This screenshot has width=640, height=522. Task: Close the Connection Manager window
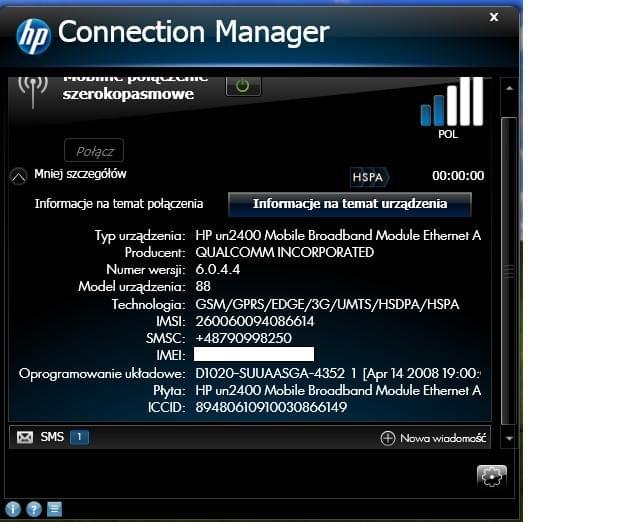[494, 17]
